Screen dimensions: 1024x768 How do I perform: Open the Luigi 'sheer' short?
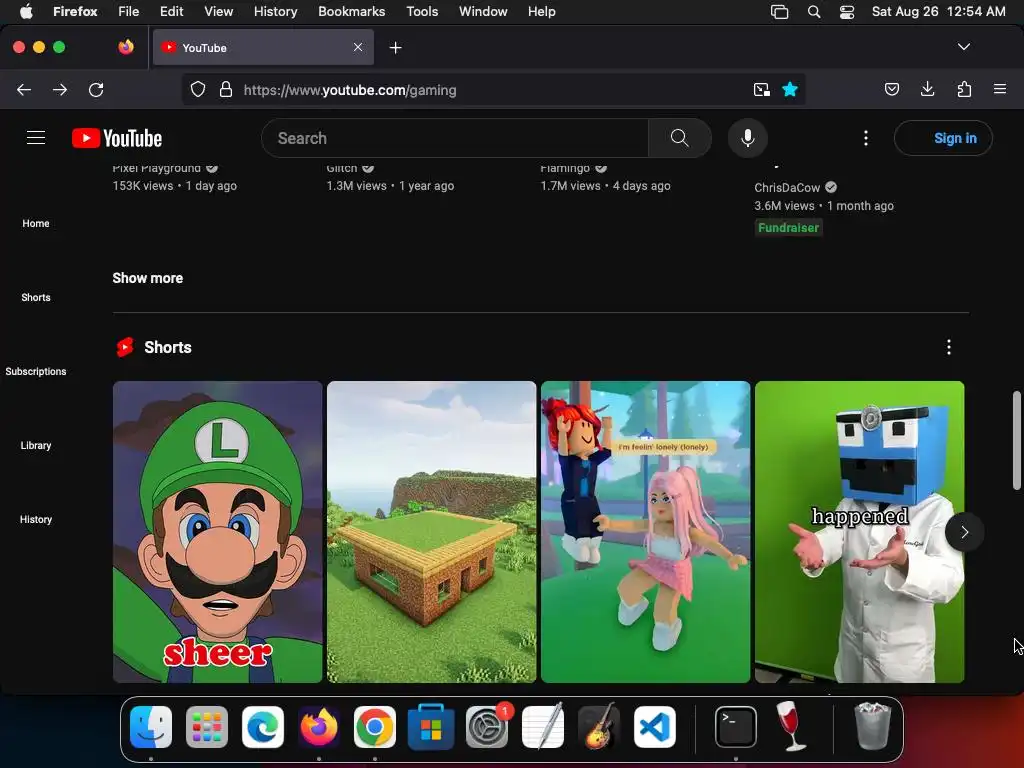[x=217, y=532]
